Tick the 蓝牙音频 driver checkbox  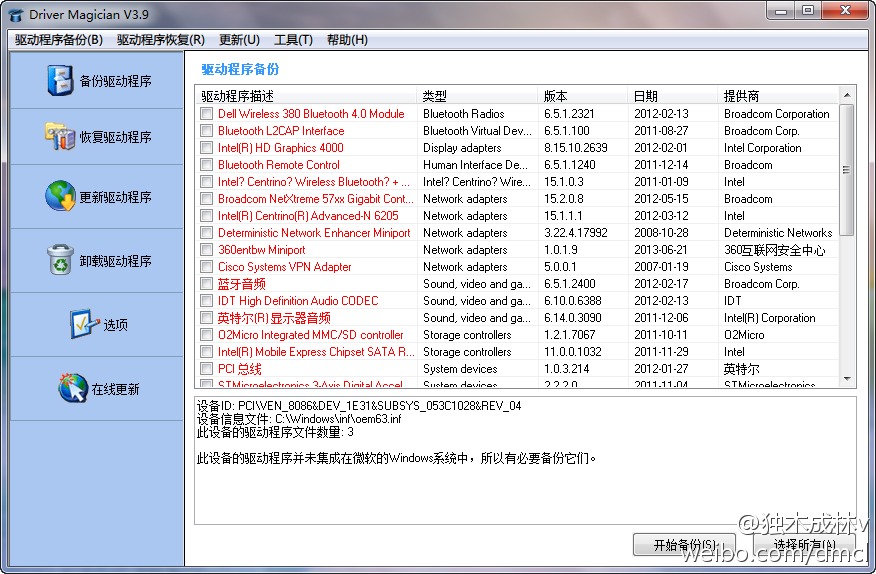click(207, 284)
